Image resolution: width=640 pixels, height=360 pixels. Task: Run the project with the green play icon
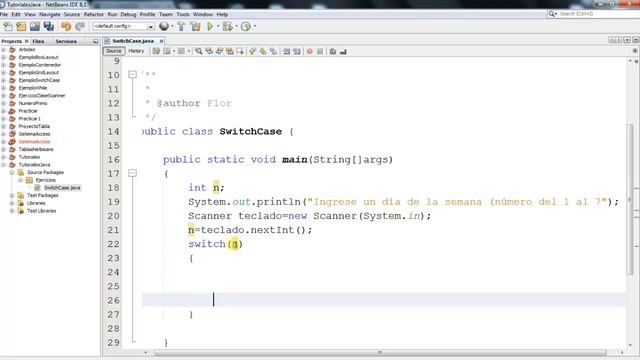pyautogui.click(x=210, y=27)
